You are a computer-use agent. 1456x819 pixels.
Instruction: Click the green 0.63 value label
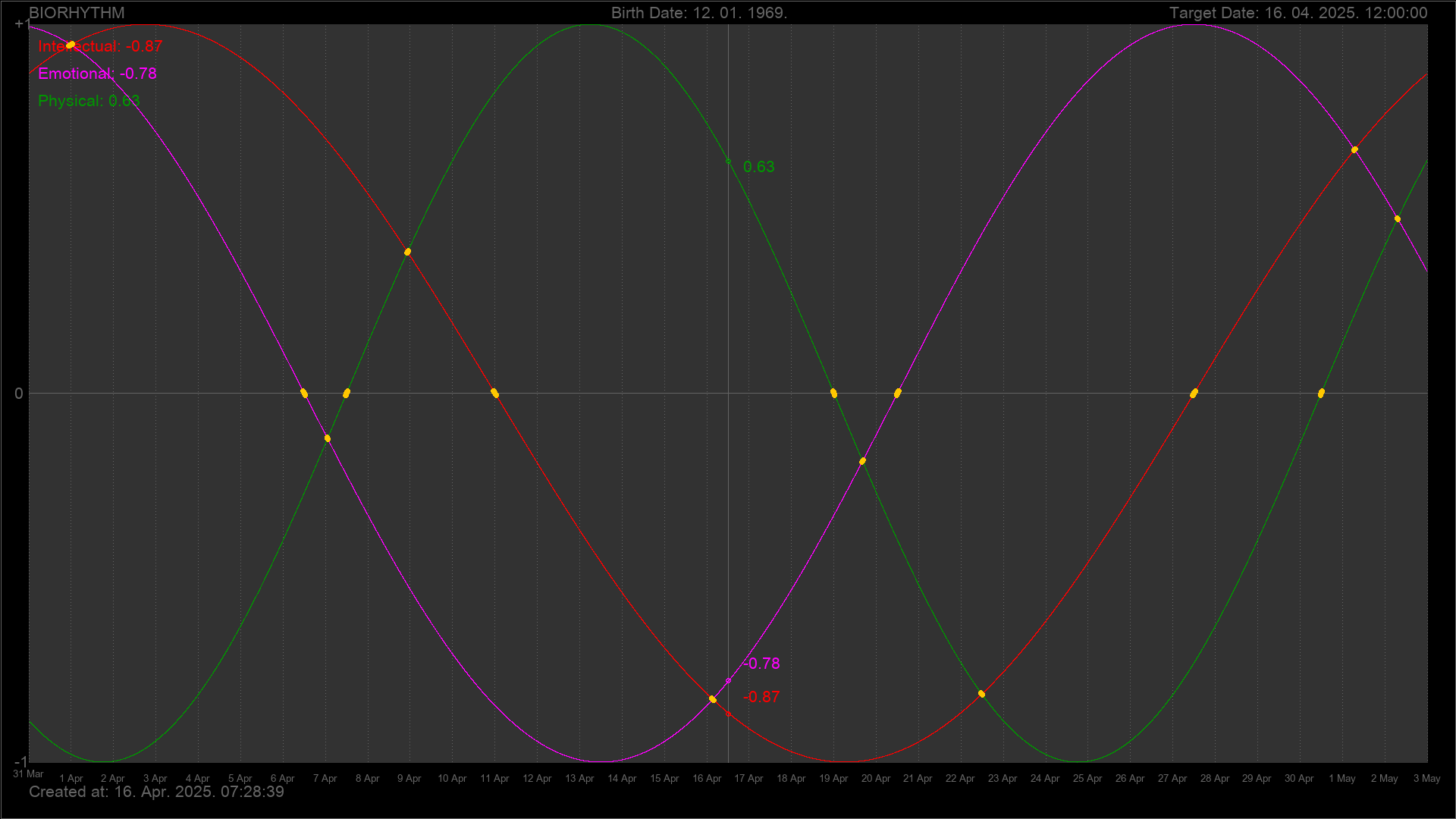coord(758,167)
